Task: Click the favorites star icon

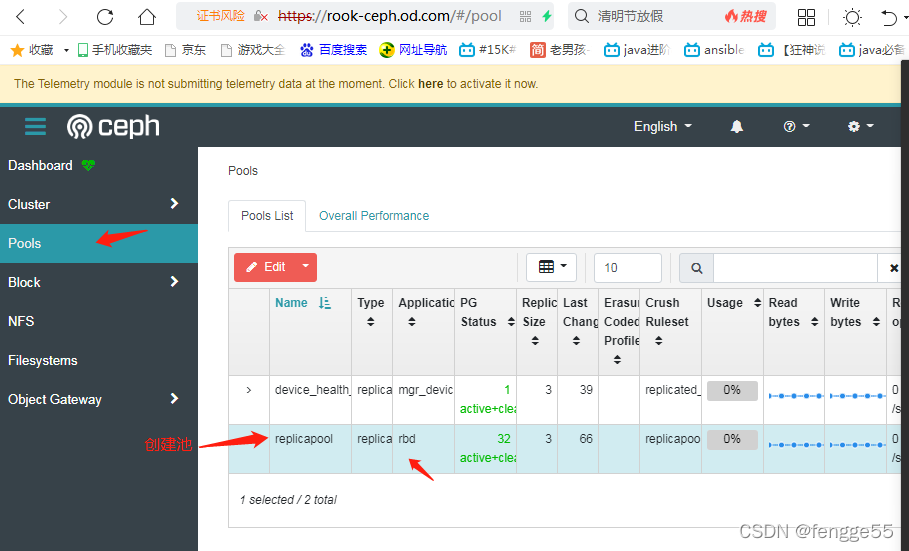Action: pyautogui.click(x=17, y=50)
